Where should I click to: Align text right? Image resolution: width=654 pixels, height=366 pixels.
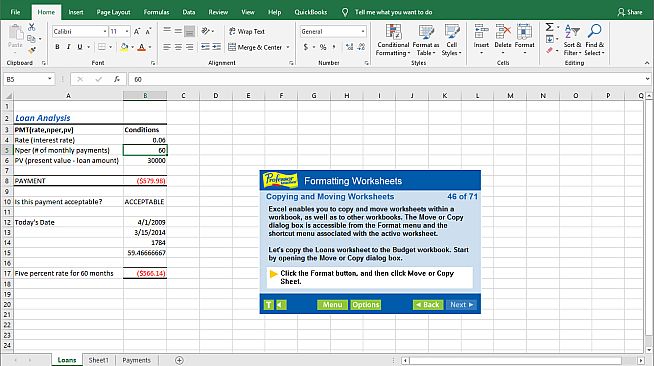pyautogui.click(x=189, y=47)
